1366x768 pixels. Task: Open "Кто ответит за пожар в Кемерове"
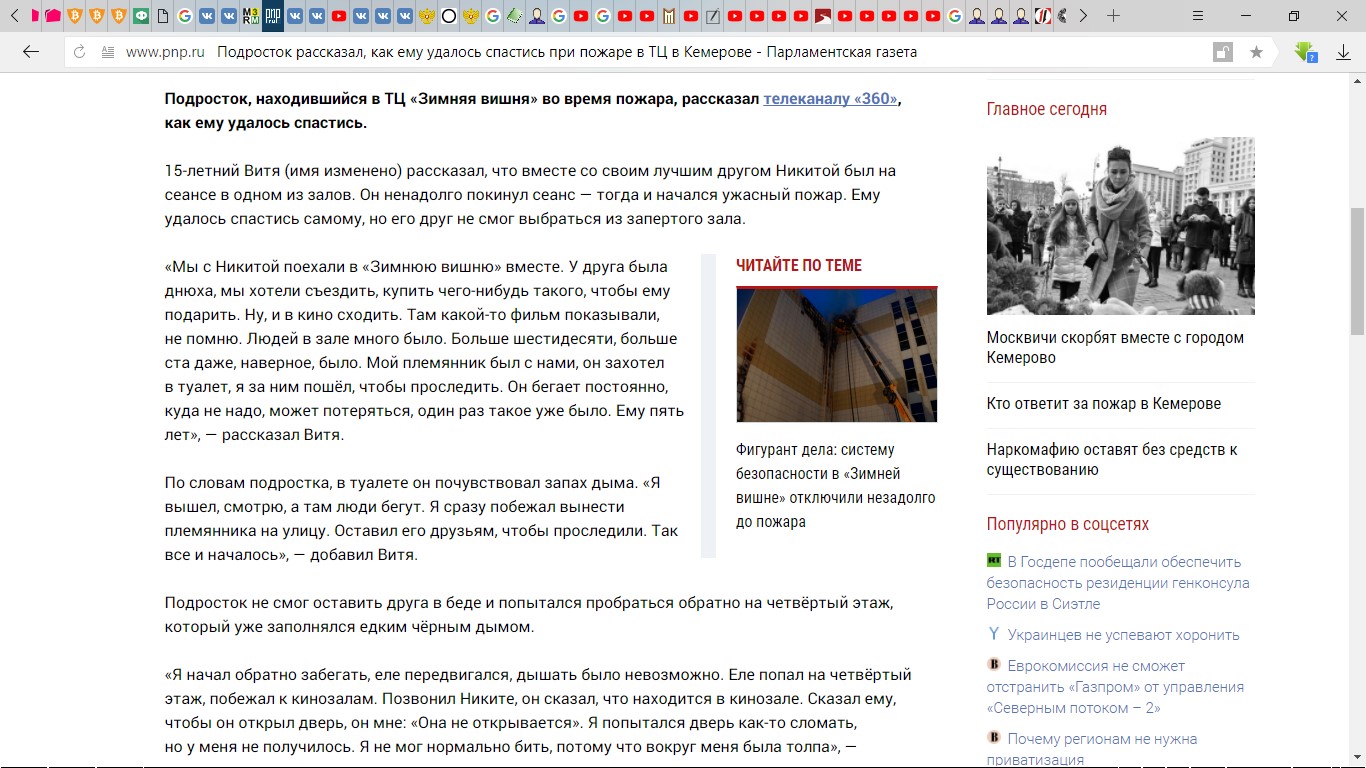point(1103,404)
